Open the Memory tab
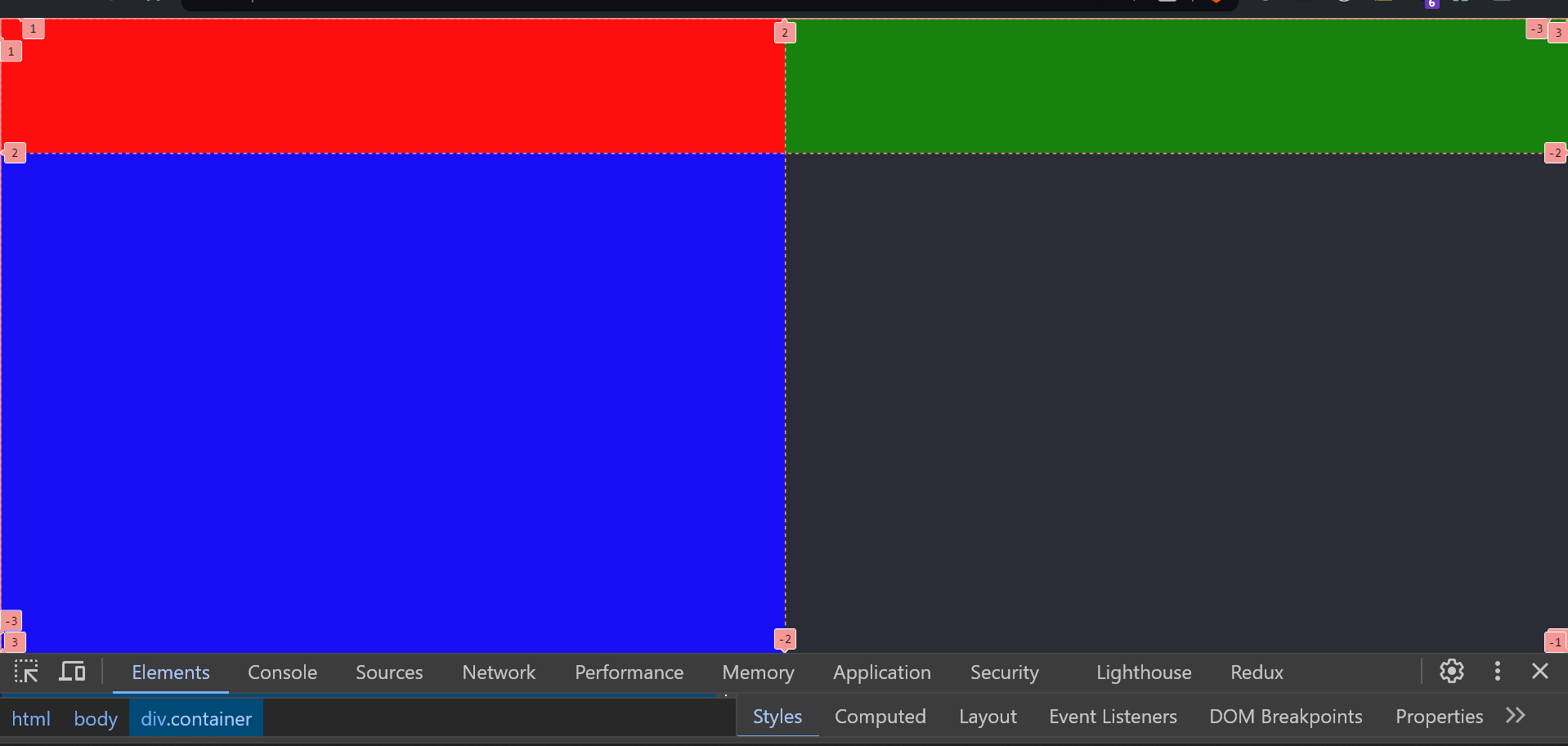The image size is (1568, 746). click(758, 672)
